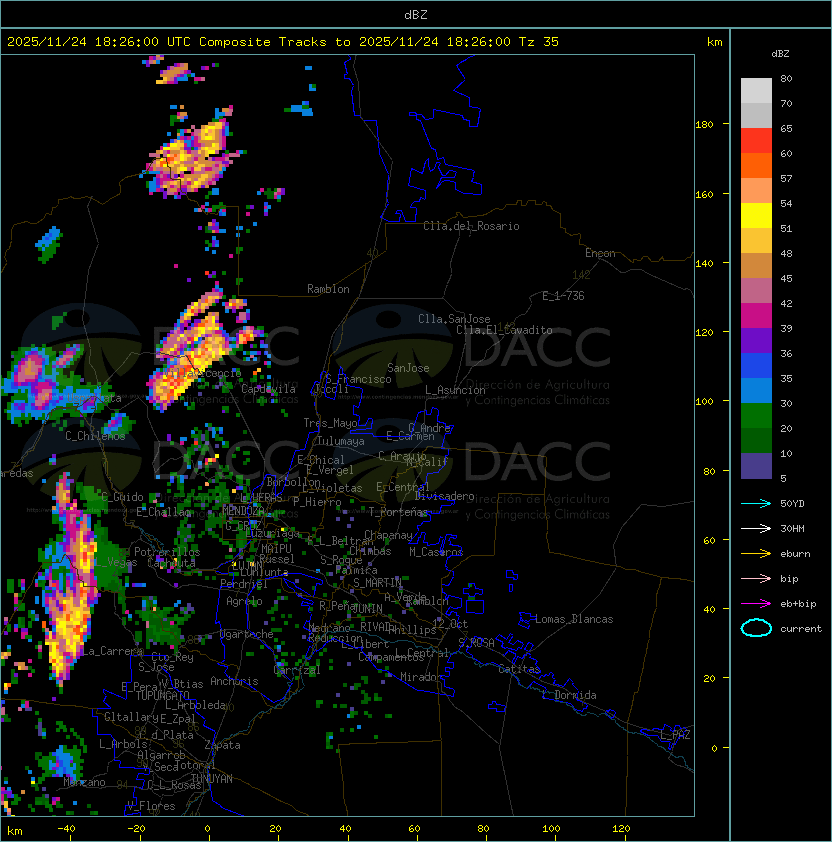Click the magenta eb+bip arrow symbol
This screenshot has height=842, width=832.
point(756,604)
